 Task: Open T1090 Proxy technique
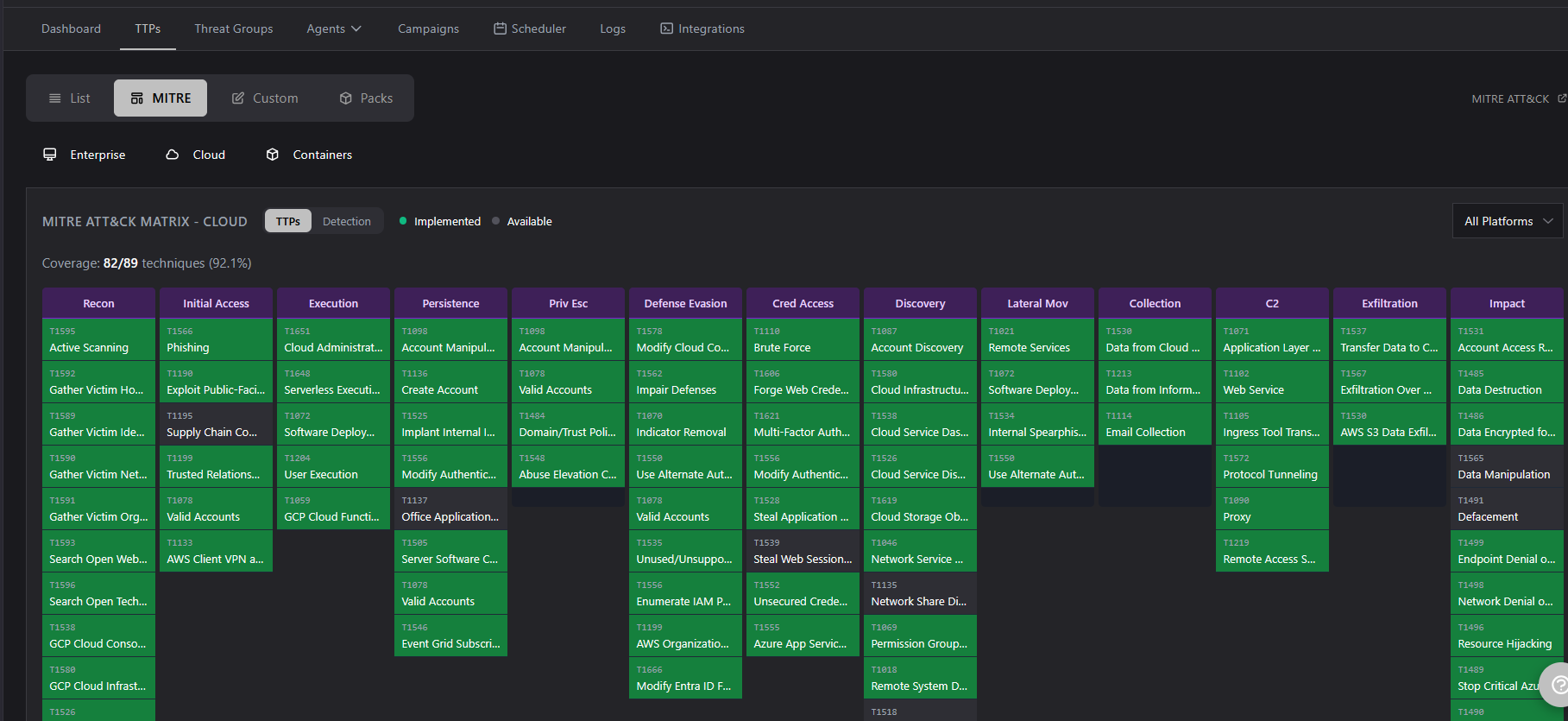point(1272,509)
